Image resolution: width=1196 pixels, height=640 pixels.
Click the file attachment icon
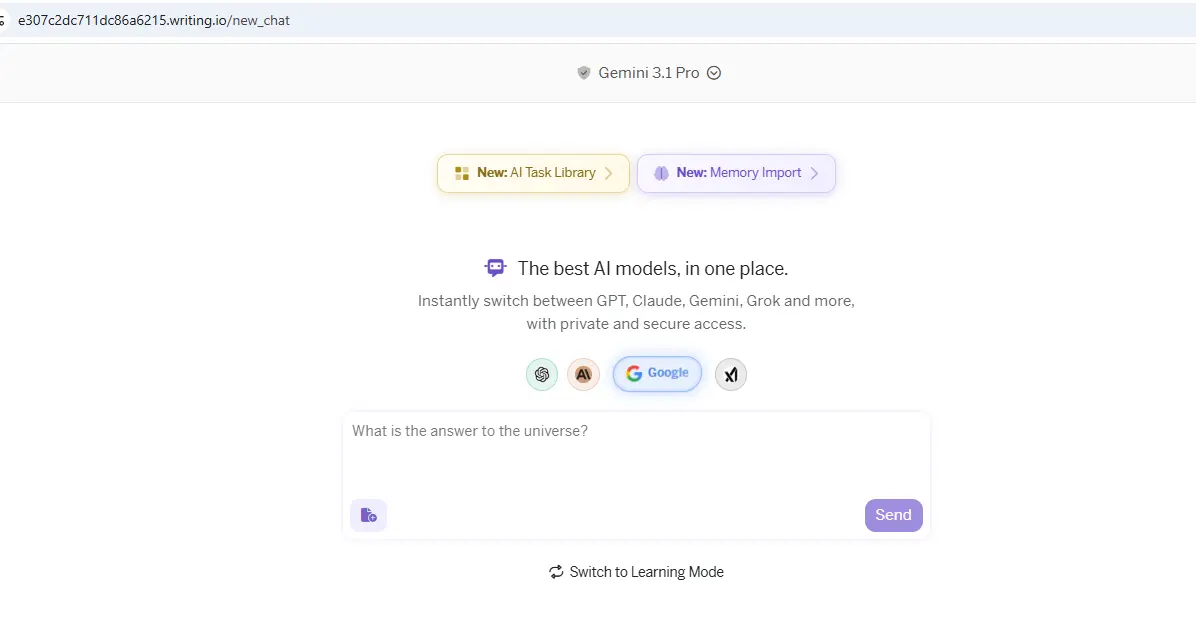point(368,516)
